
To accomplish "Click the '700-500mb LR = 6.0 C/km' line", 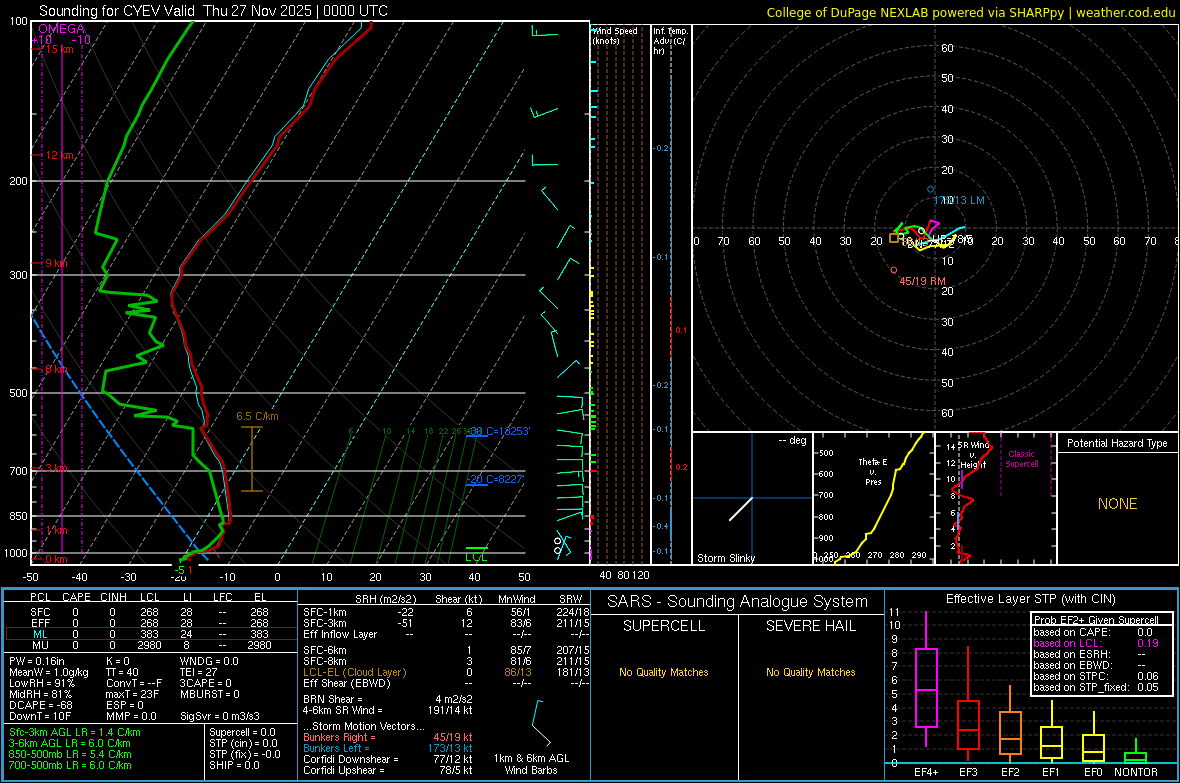I will 70,765.
